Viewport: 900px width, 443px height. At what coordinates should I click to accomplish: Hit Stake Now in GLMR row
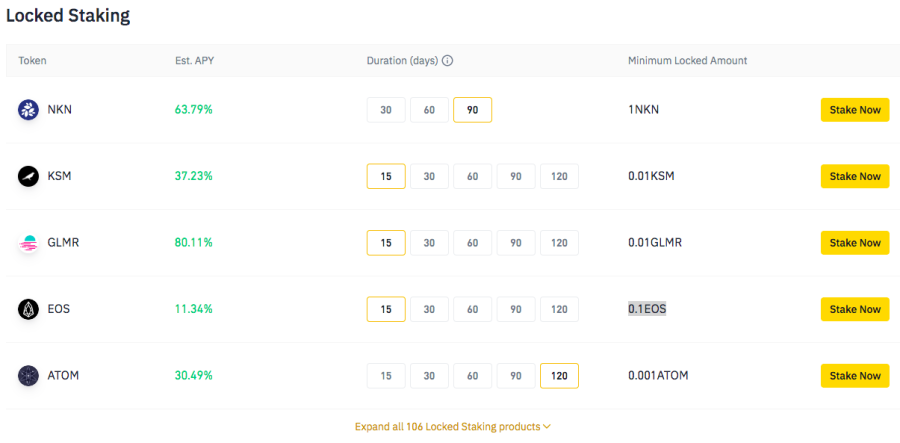click(854, 243)
